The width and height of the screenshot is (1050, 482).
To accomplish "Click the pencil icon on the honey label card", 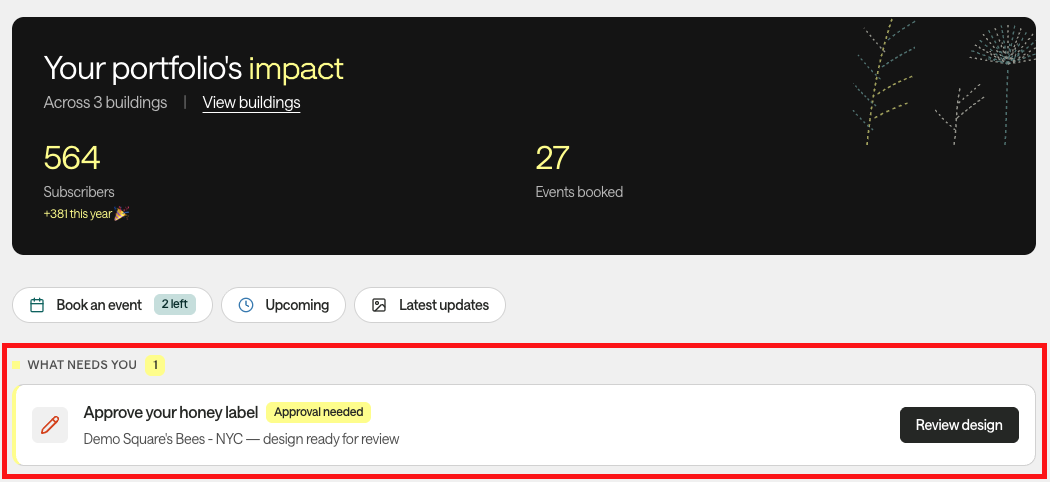I will (x=50, y=425).
